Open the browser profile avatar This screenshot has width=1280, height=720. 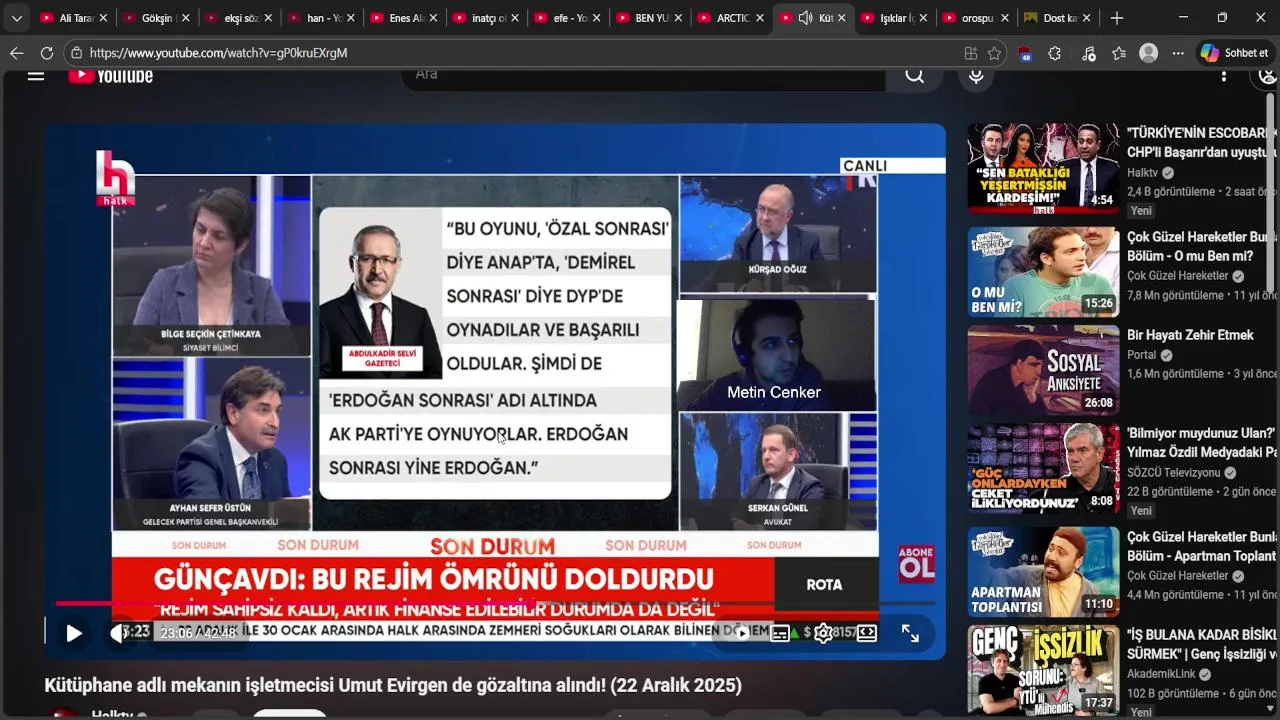pos(1149,53)
